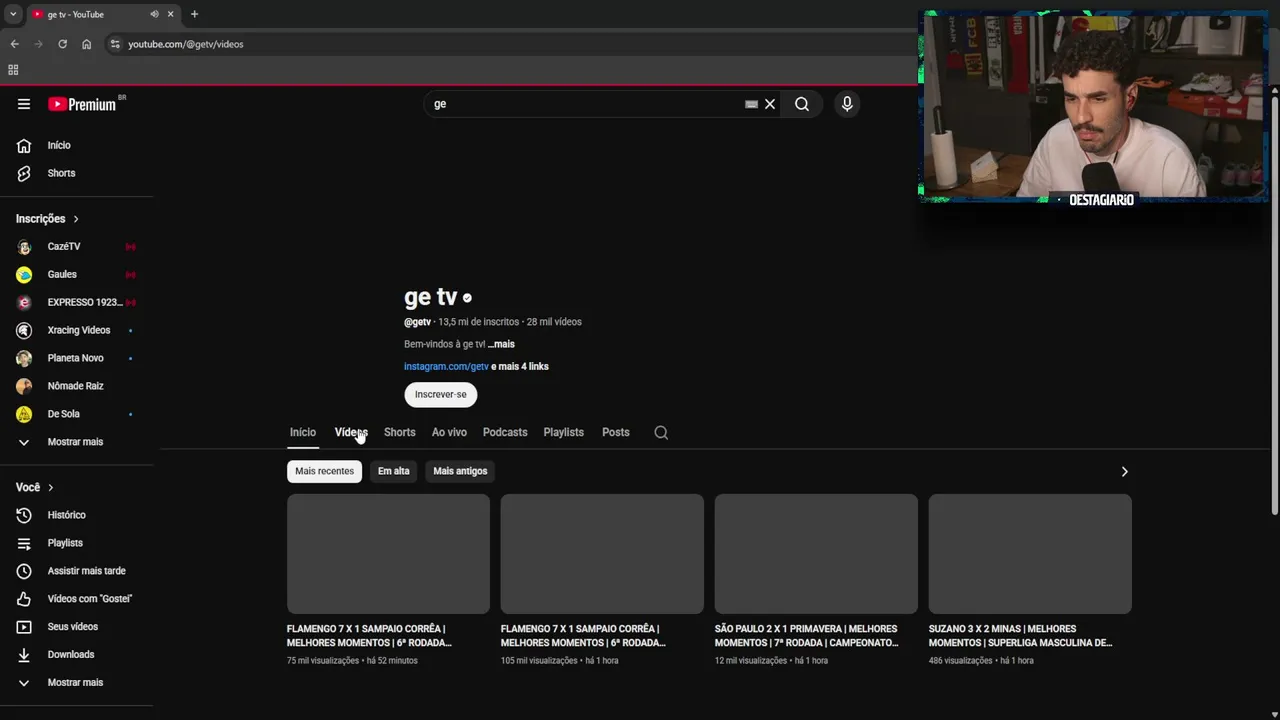Select Mais antigos filter chip

[460, 471]
